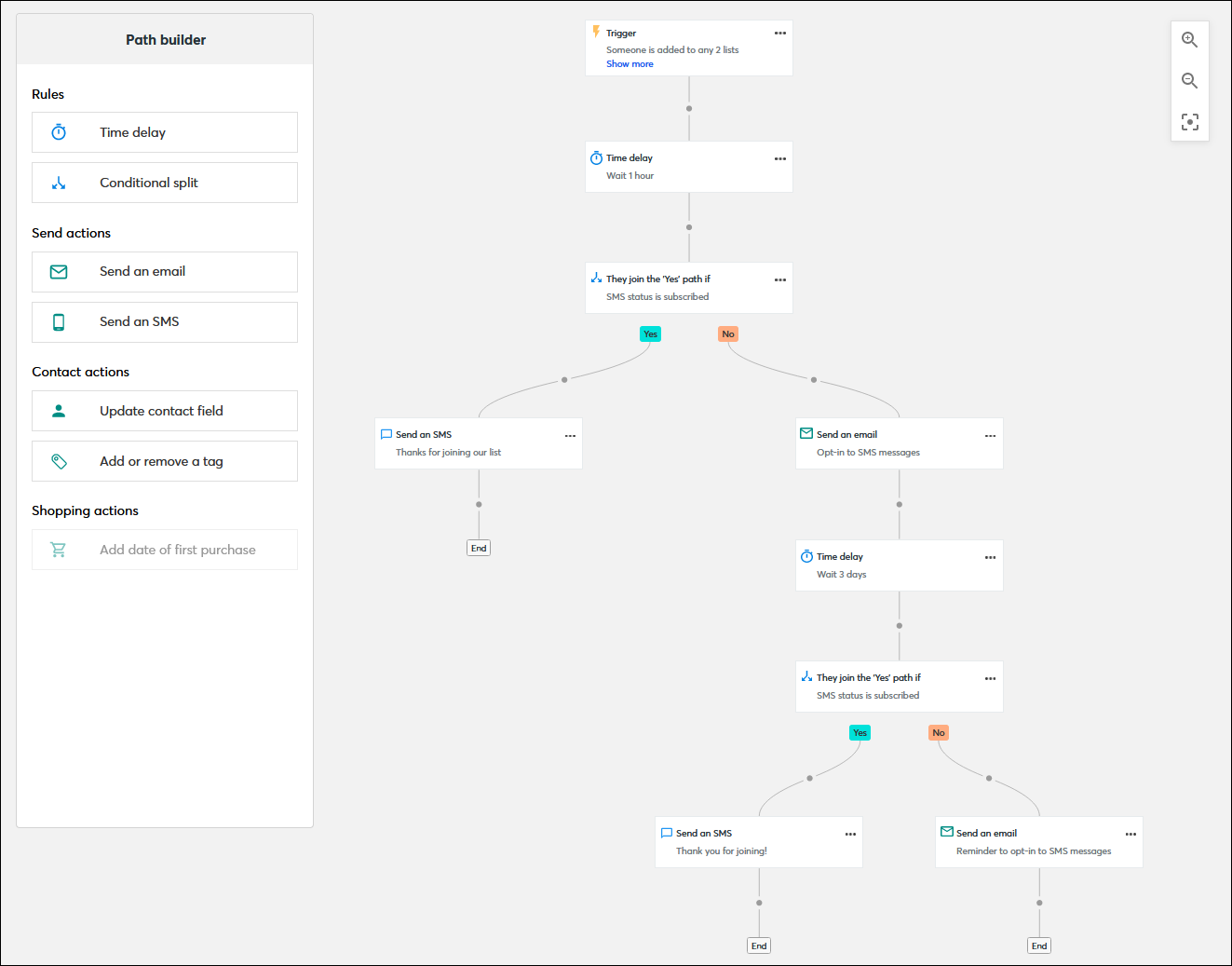Click 'Reminder to opt-in to SMS messages' text
This screenshot has height=966, width=1232.
click(x=1034, y=851)
